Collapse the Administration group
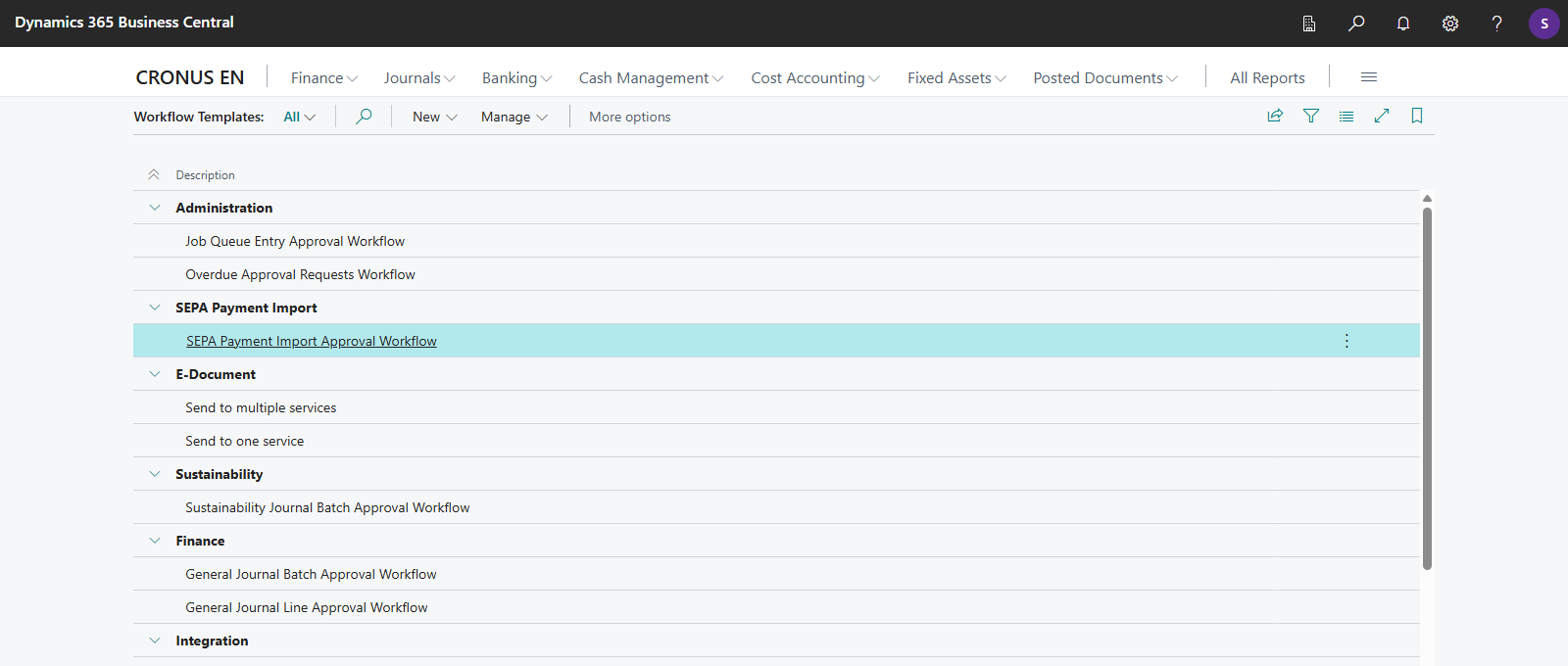The image size is (1568, 666). pos(155,208)
